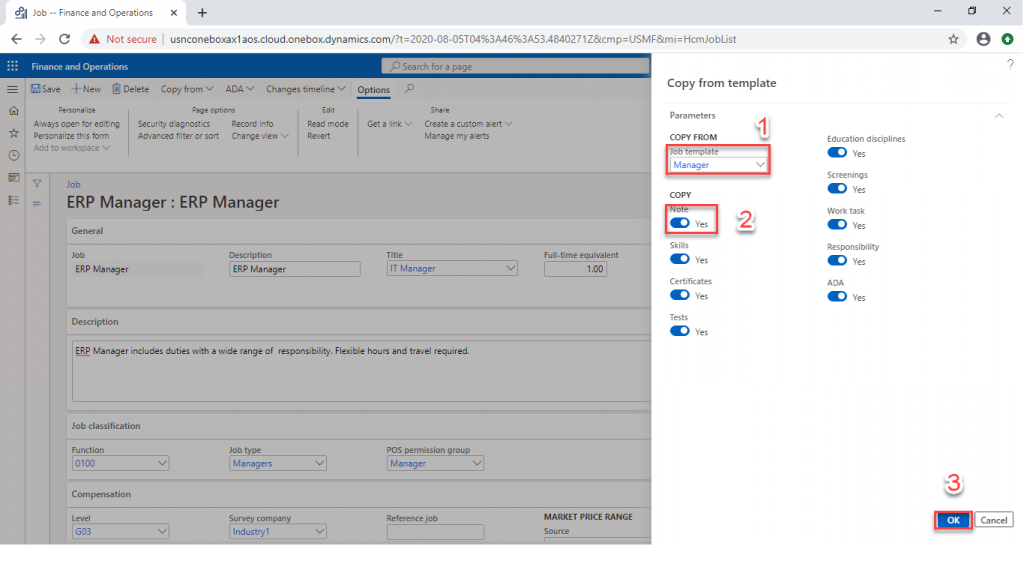The width and height of the screenshot is (1024, 576).
Task: Click the Job breadcrumb link
Action: [73, 184]
